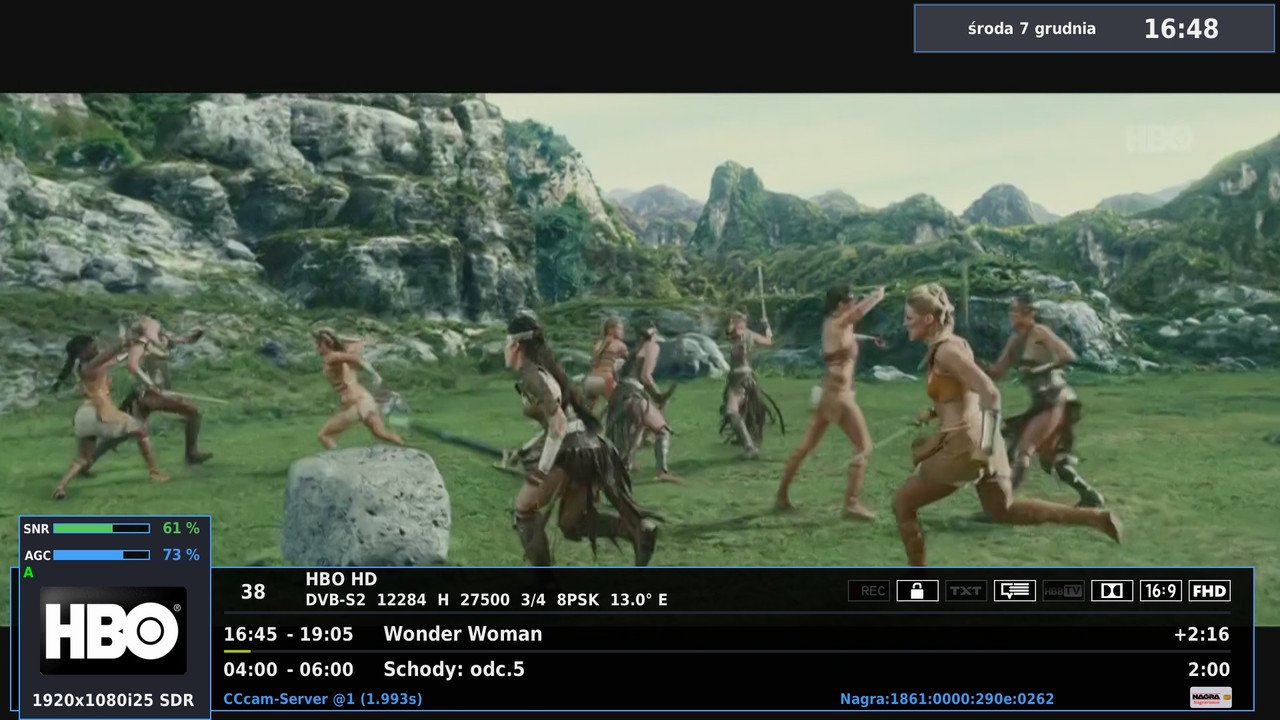Click the Wonder Woman programme progress bar

(726, 651)
